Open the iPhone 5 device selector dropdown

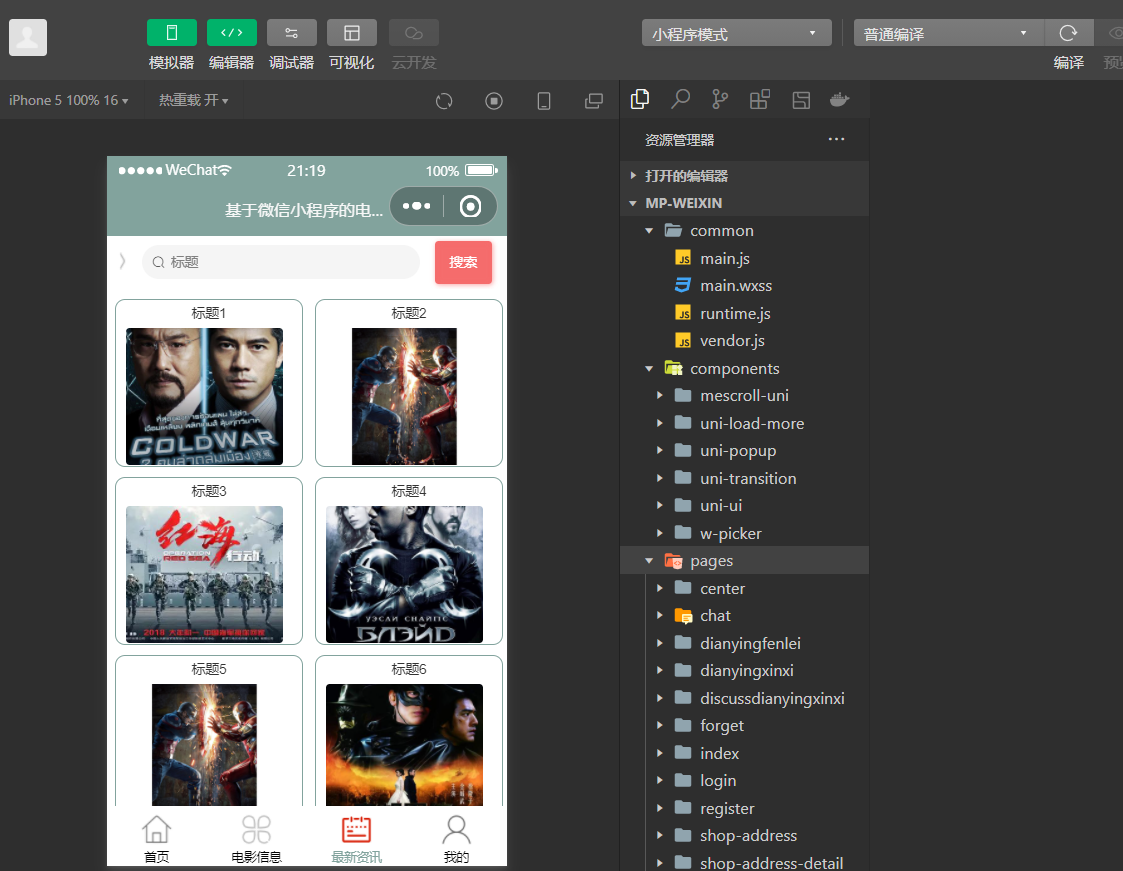(x=69, y=100)
